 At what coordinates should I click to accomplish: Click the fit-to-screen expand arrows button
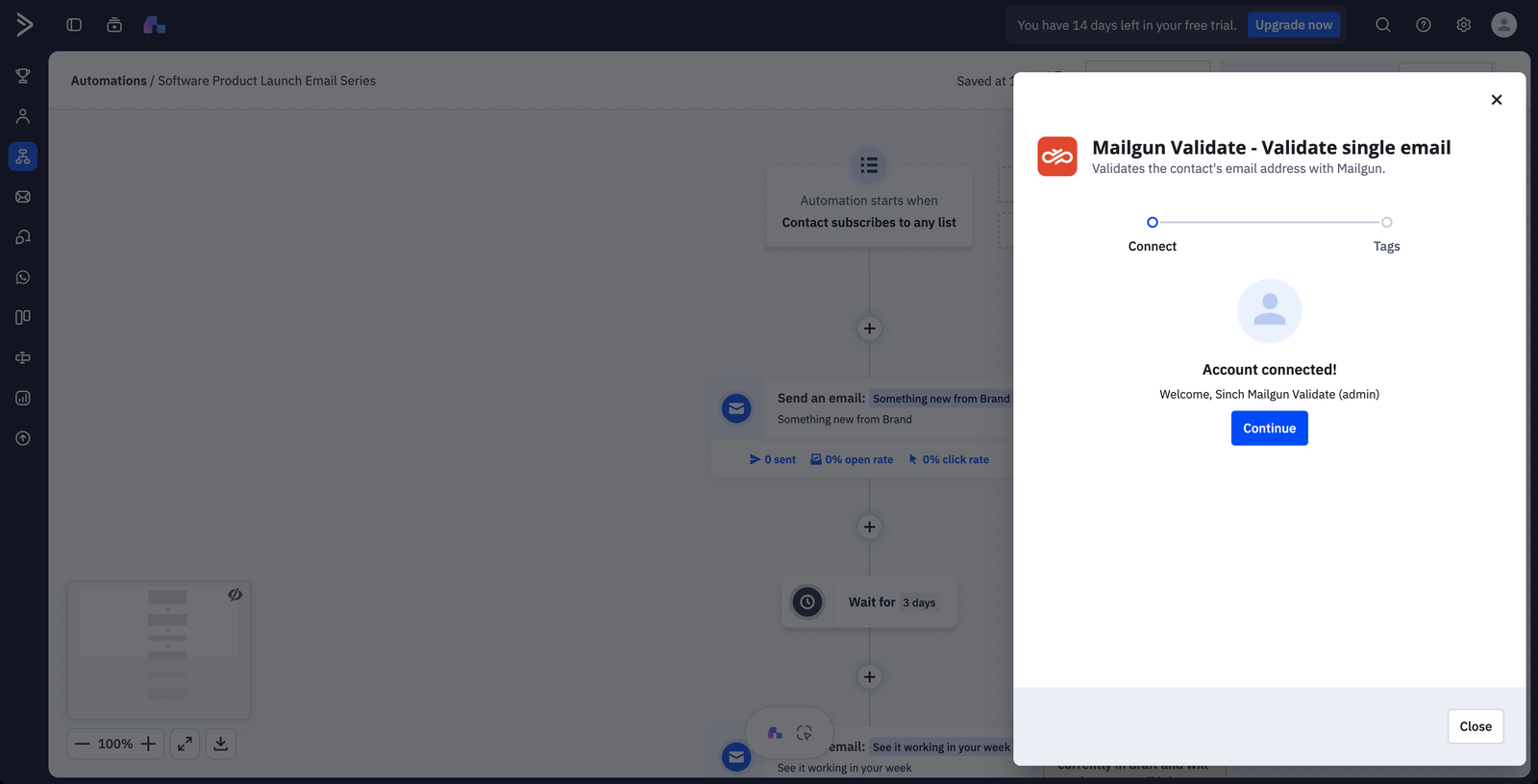pos(186,744)
